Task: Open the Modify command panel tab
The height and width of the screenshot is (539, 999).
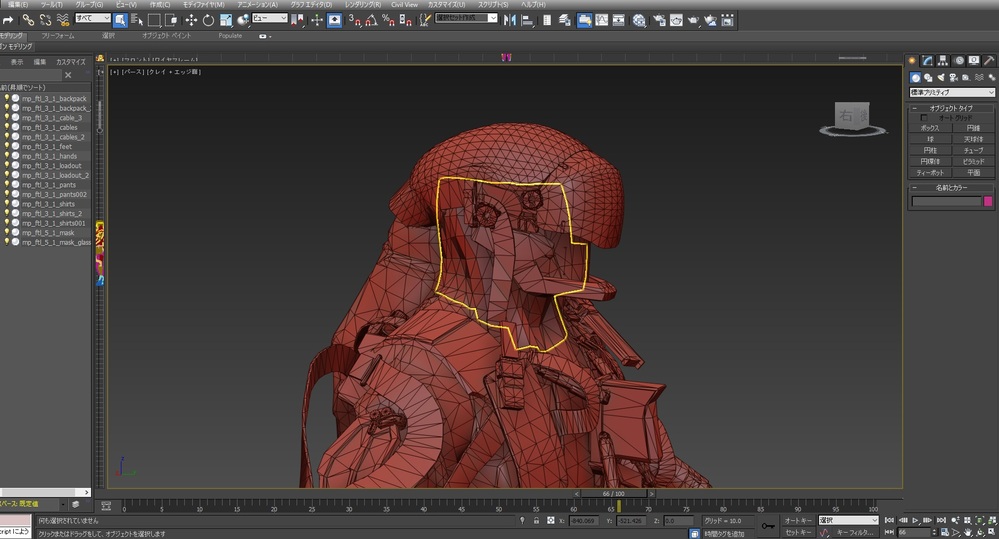Action: tap(929, 61)
